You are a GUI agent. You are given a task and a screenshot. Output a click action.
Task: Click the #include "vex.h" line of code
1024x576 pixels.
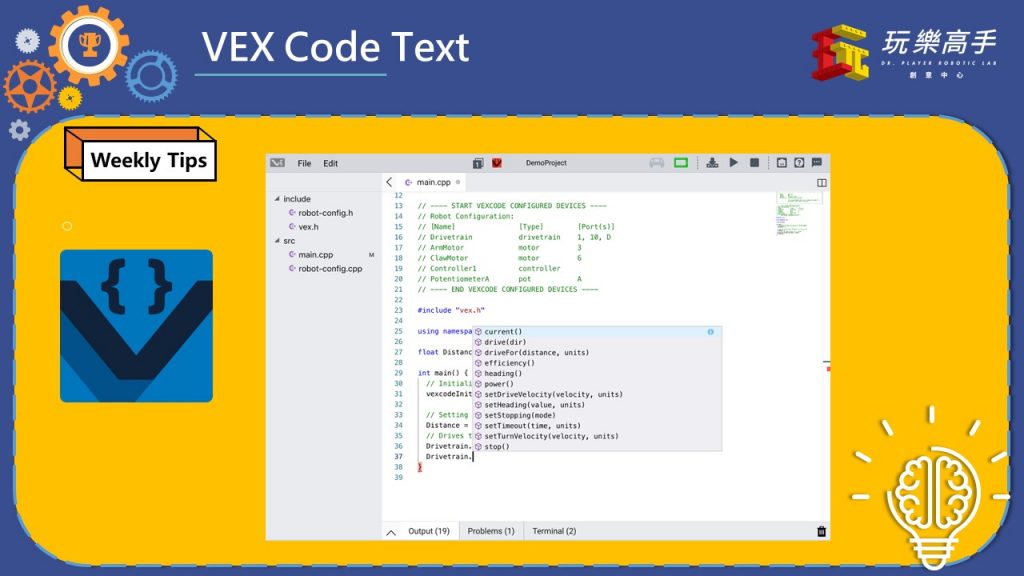click(x=451, y=310)
